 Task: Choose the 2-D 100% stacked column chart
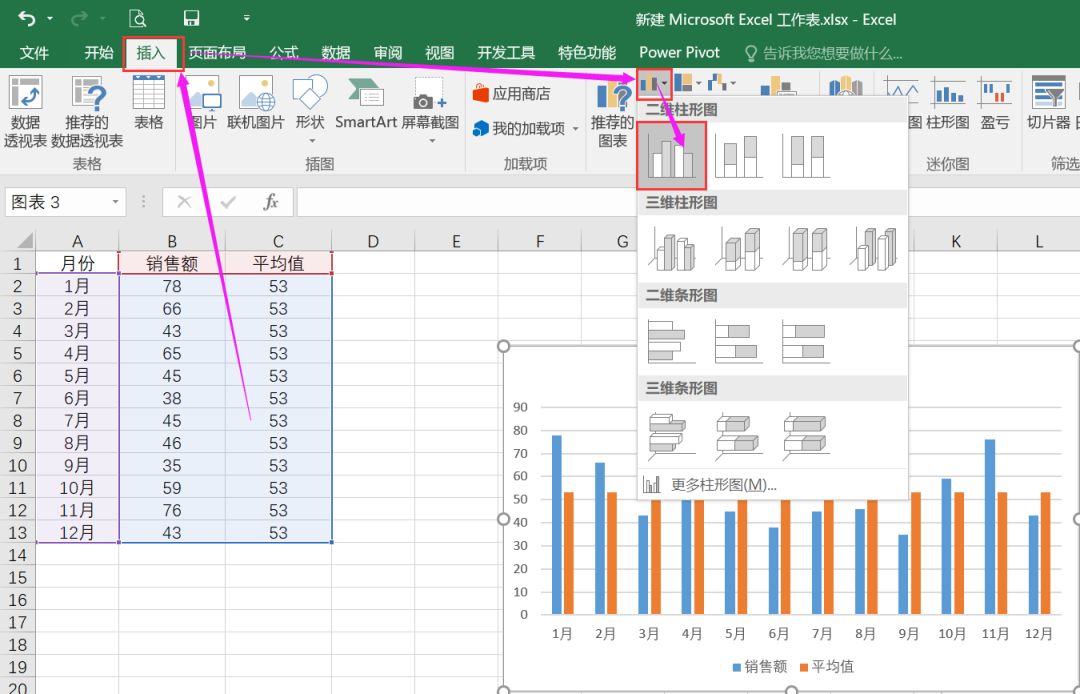click(x=806, y=156)
